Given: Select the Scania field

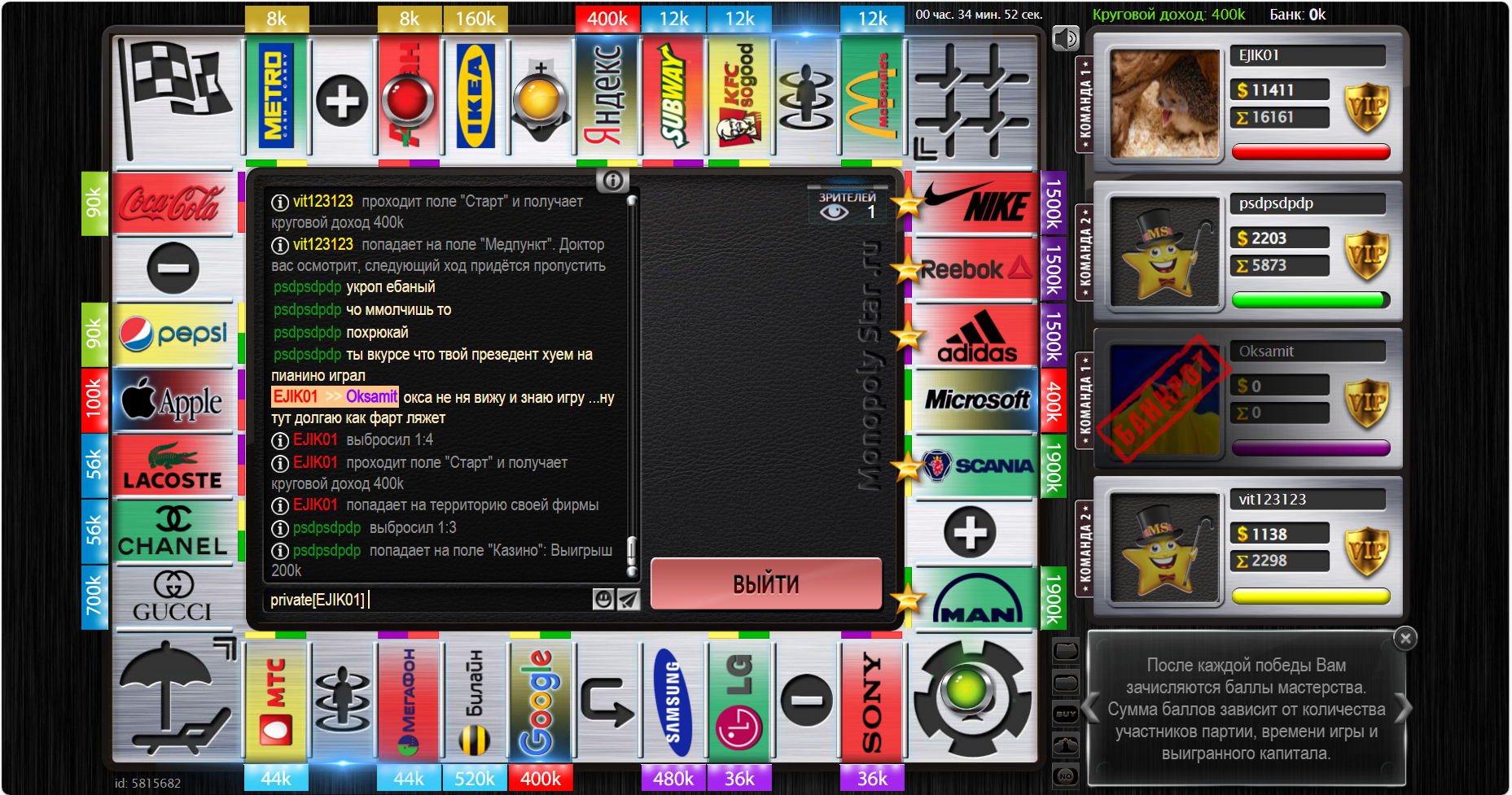Looking at the screenshot, I should click(x=975, y=466).
